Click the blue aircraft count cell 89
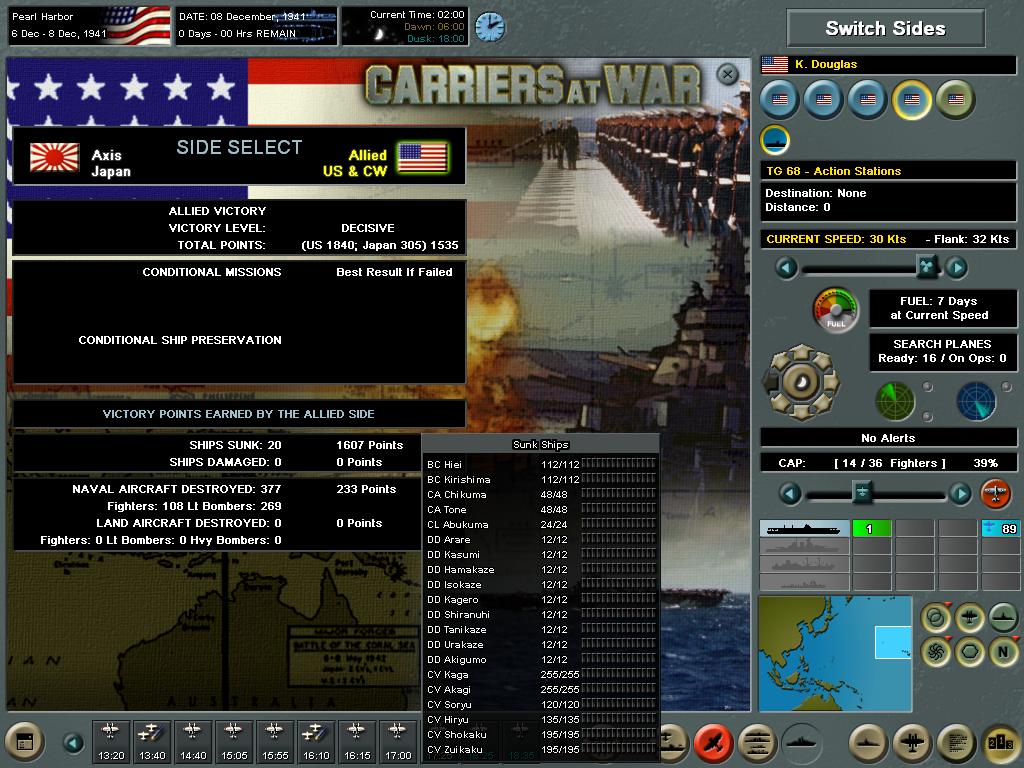Image resolution: width=1024 pixels, height=768 pixels. pyautogui.click(x=1000, y=528)
